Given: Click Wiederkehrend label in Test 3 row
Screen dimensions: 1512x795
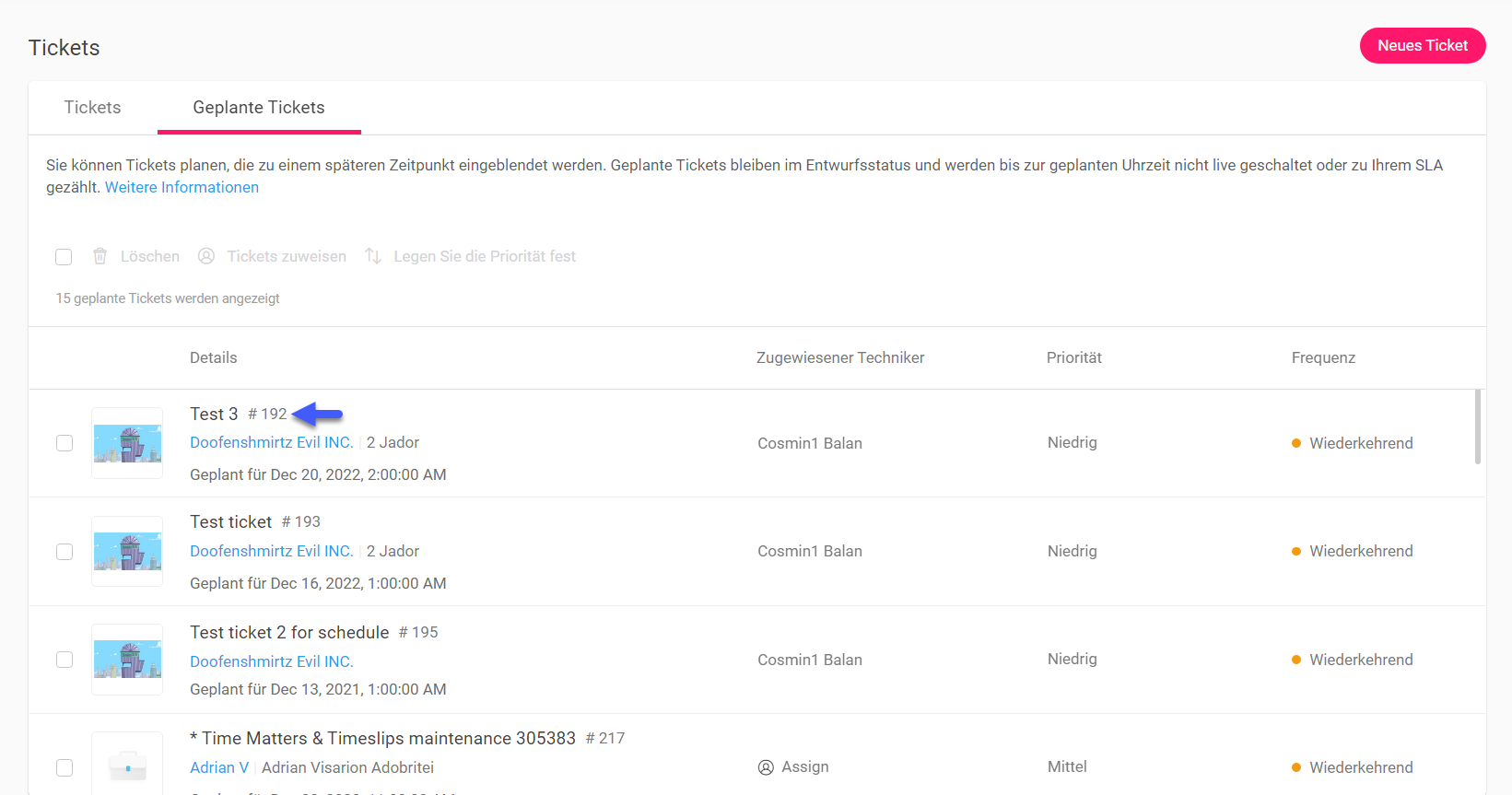Looking at the screenshot, I should [x=1361, y=443].
